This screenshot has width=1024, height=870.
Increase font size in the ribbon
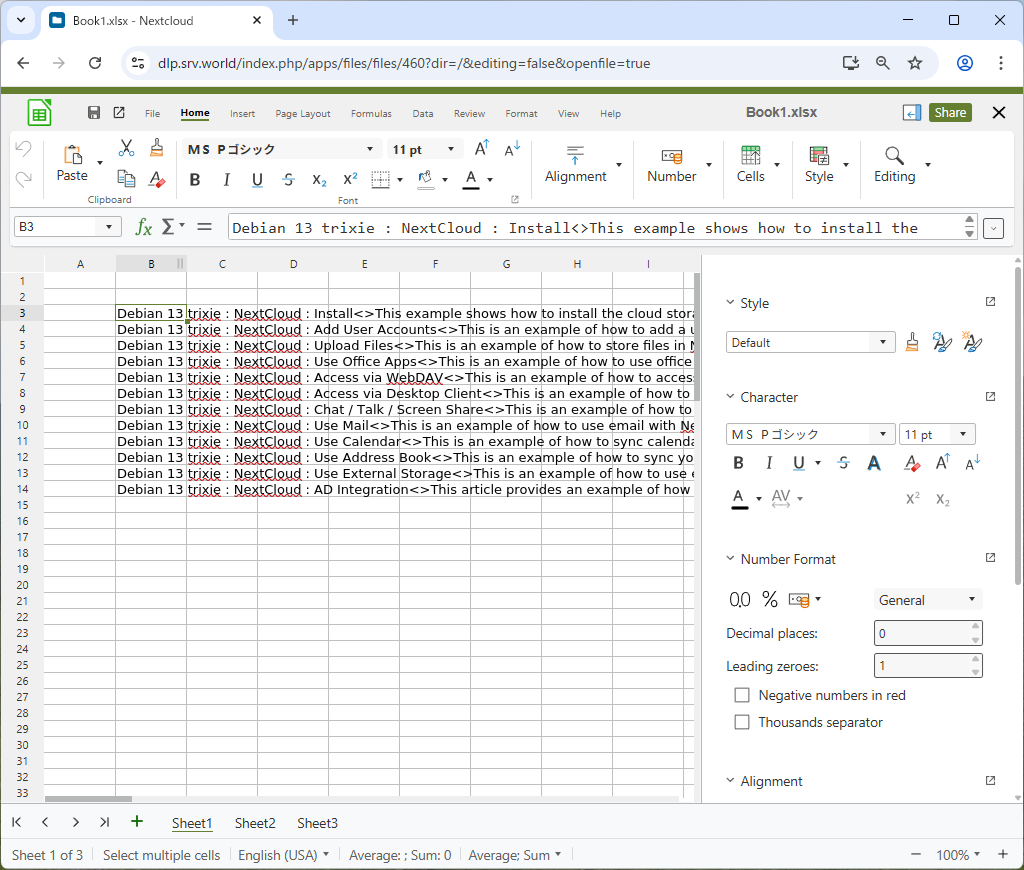click(x=481, y=149)
